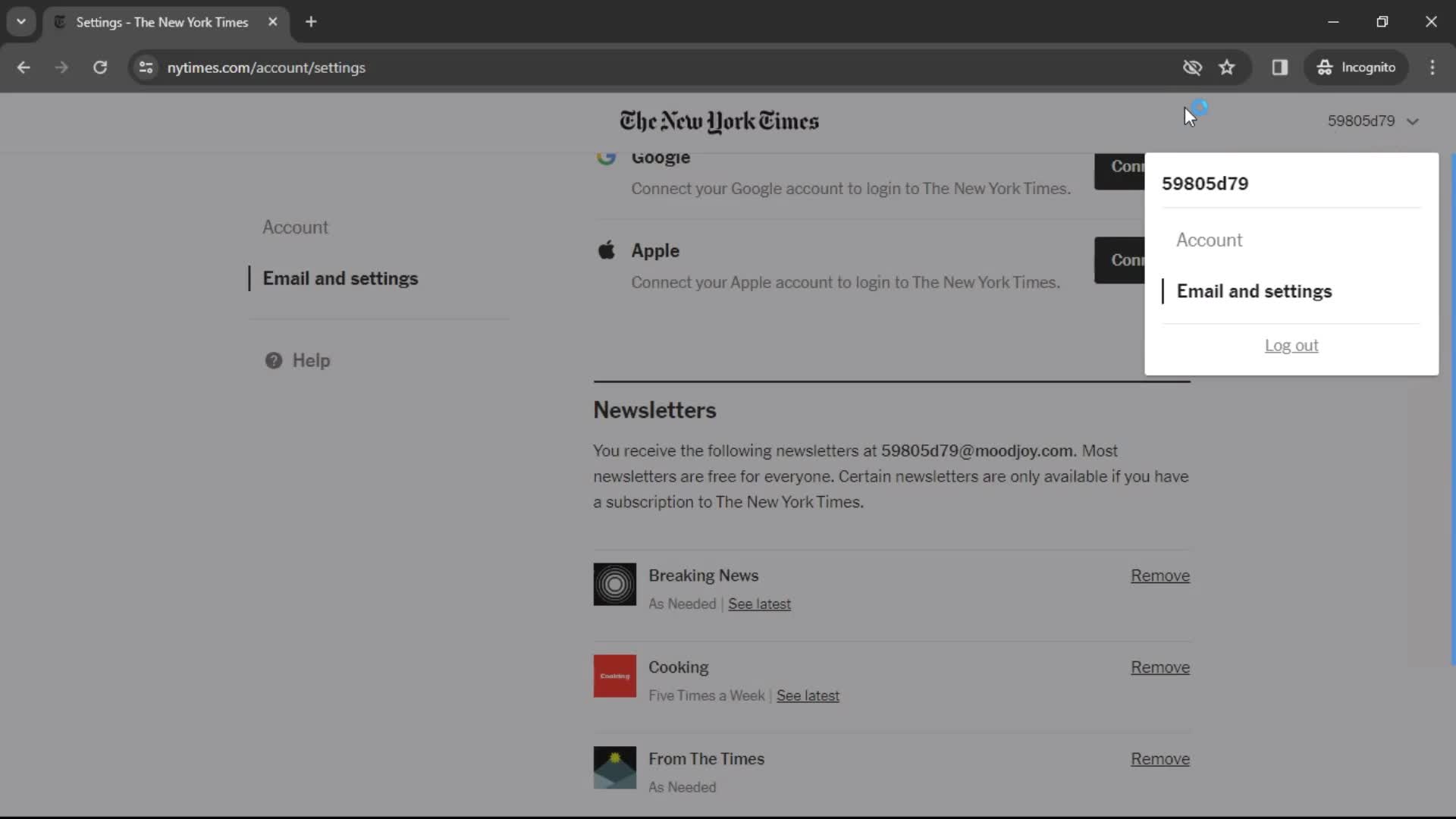1456x819 pixels.
Task: Open Account in the left sidebar
Action: [x=295, y=227]
